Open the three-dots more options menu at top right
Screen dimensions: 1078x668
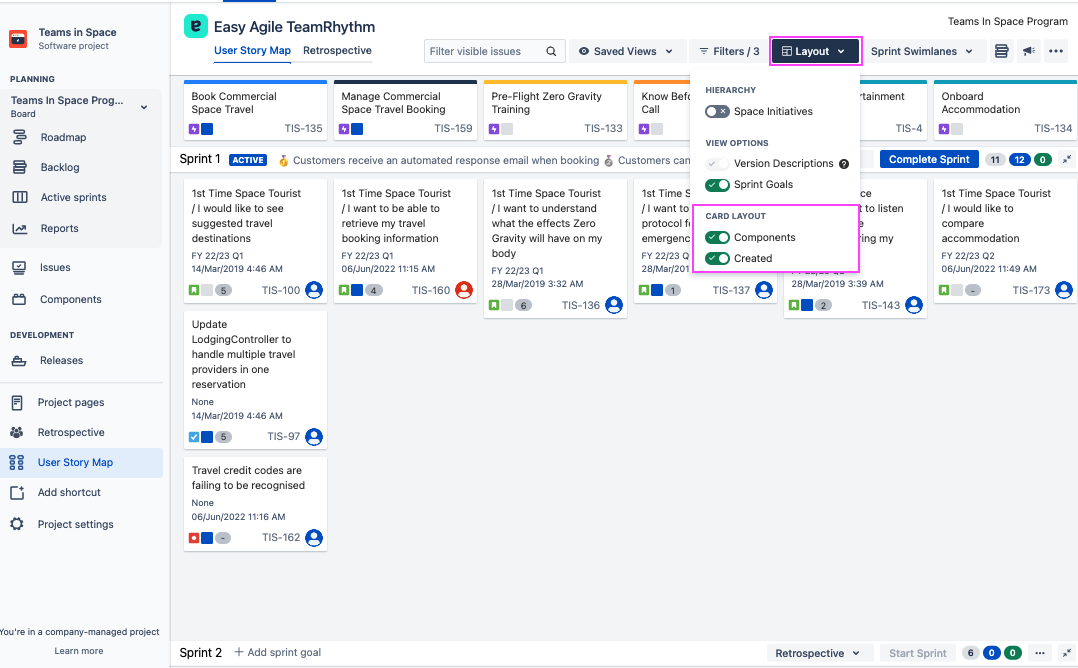click(1056, 51)
